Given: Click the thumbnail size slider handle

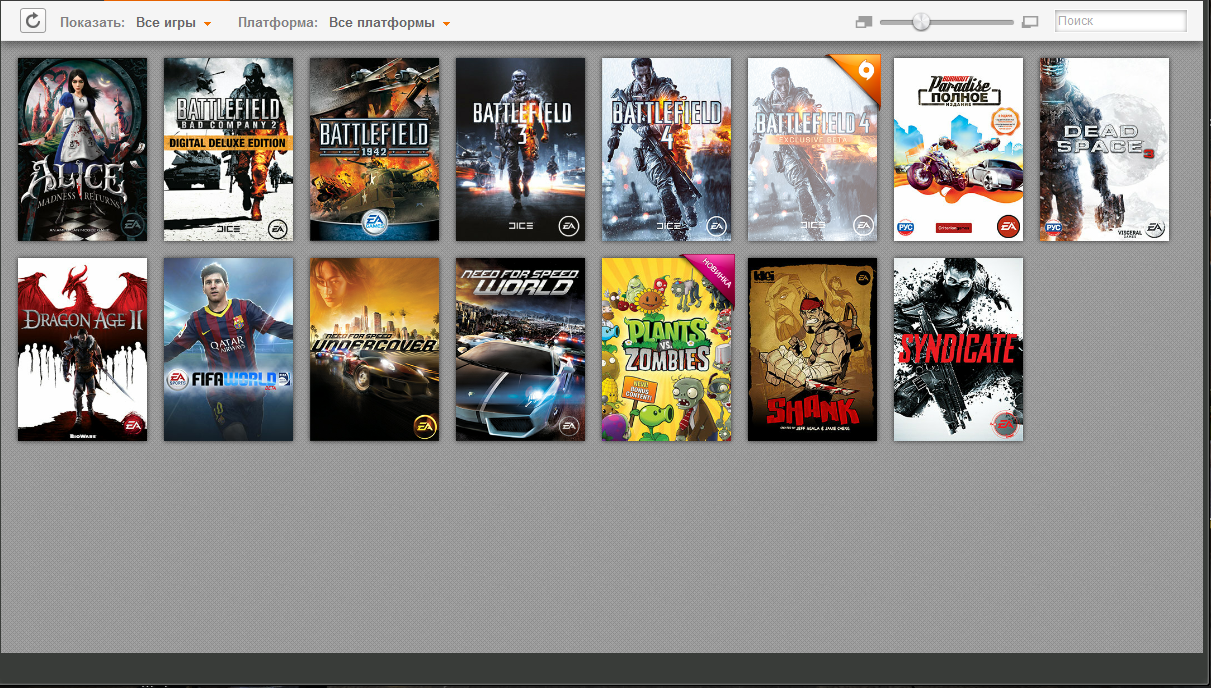Looking at the screenshot, I should (x=921, y=21).
